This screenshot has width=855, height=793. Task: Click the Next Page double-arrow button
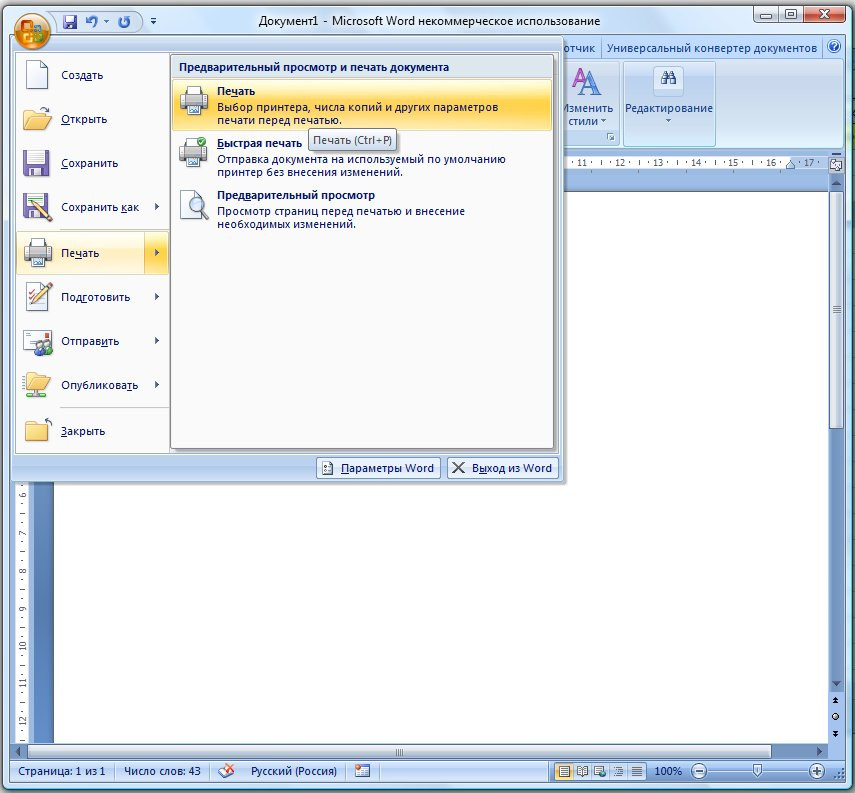click(835, 734)
